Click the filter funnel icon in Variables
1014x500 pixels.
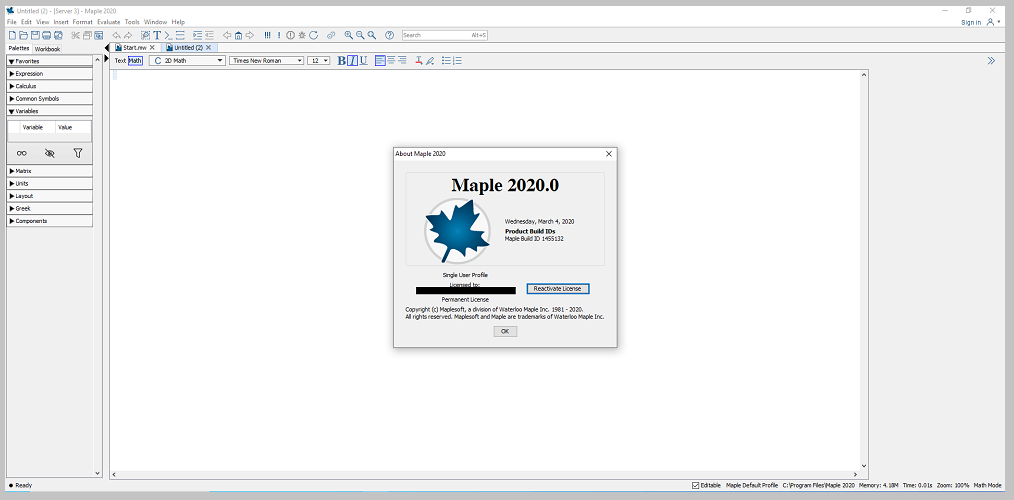tap(78, 153)
